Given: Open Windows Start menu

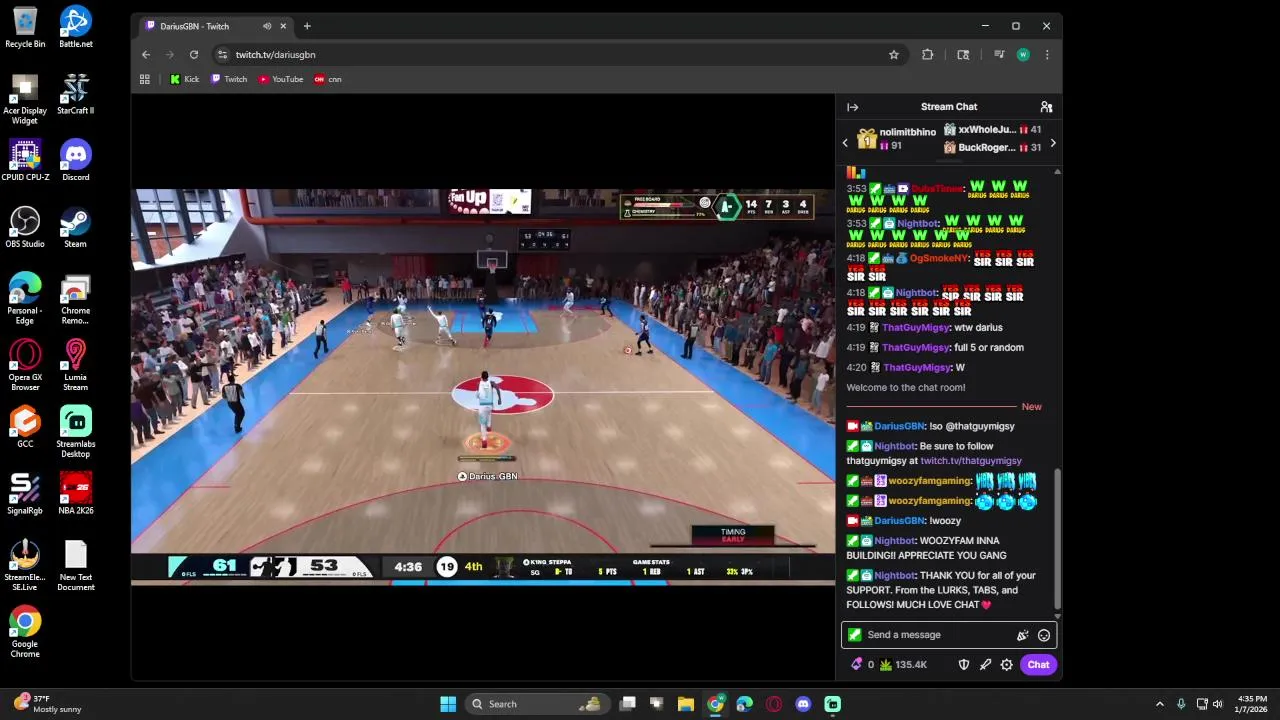Looking at the screenshot, I should point(448,704).
